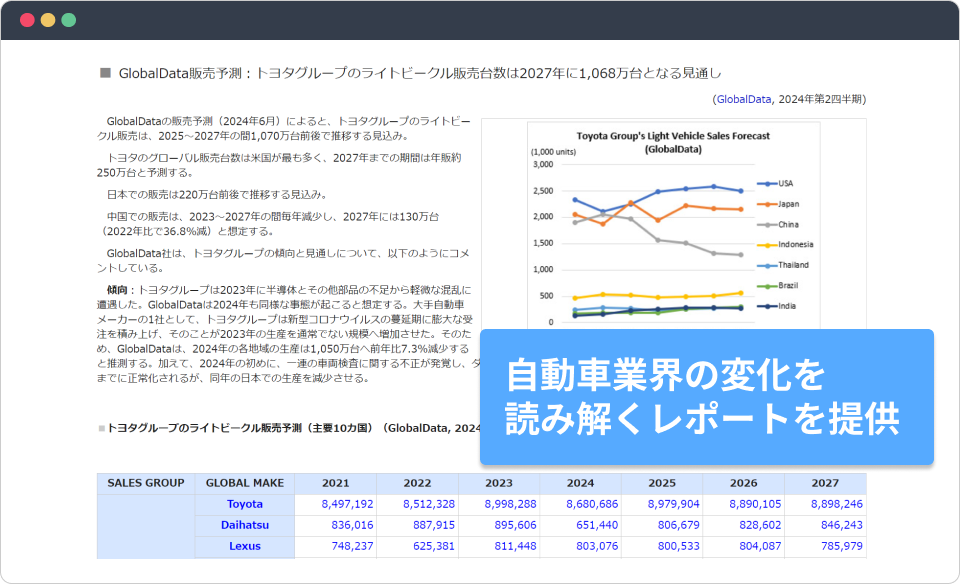The width and height of the screenshot is (960, 584).
Task: Click the 2024 column header
Action: pos(580,483)
